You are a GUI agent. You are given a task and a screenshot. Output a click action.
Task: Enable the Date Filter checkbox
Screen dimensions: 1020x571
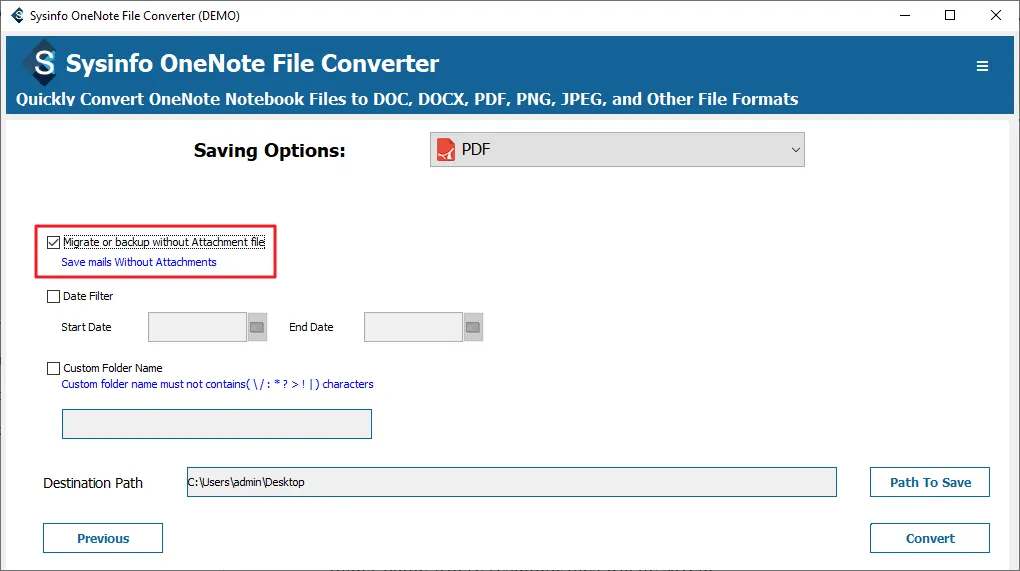click(x=53, y=297)
